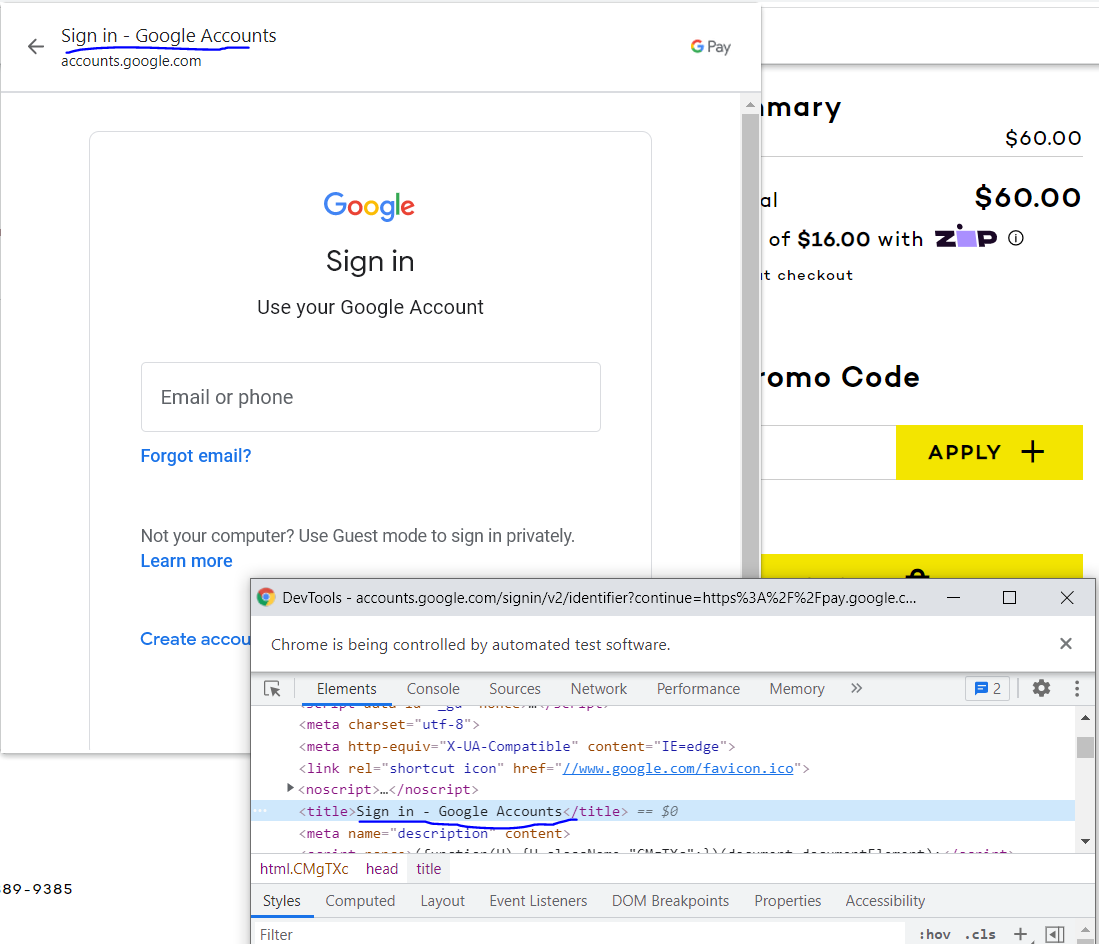Toggle .cls element classes panel
This screenshot has width=1099, height=944.
[x=980, y=934]
